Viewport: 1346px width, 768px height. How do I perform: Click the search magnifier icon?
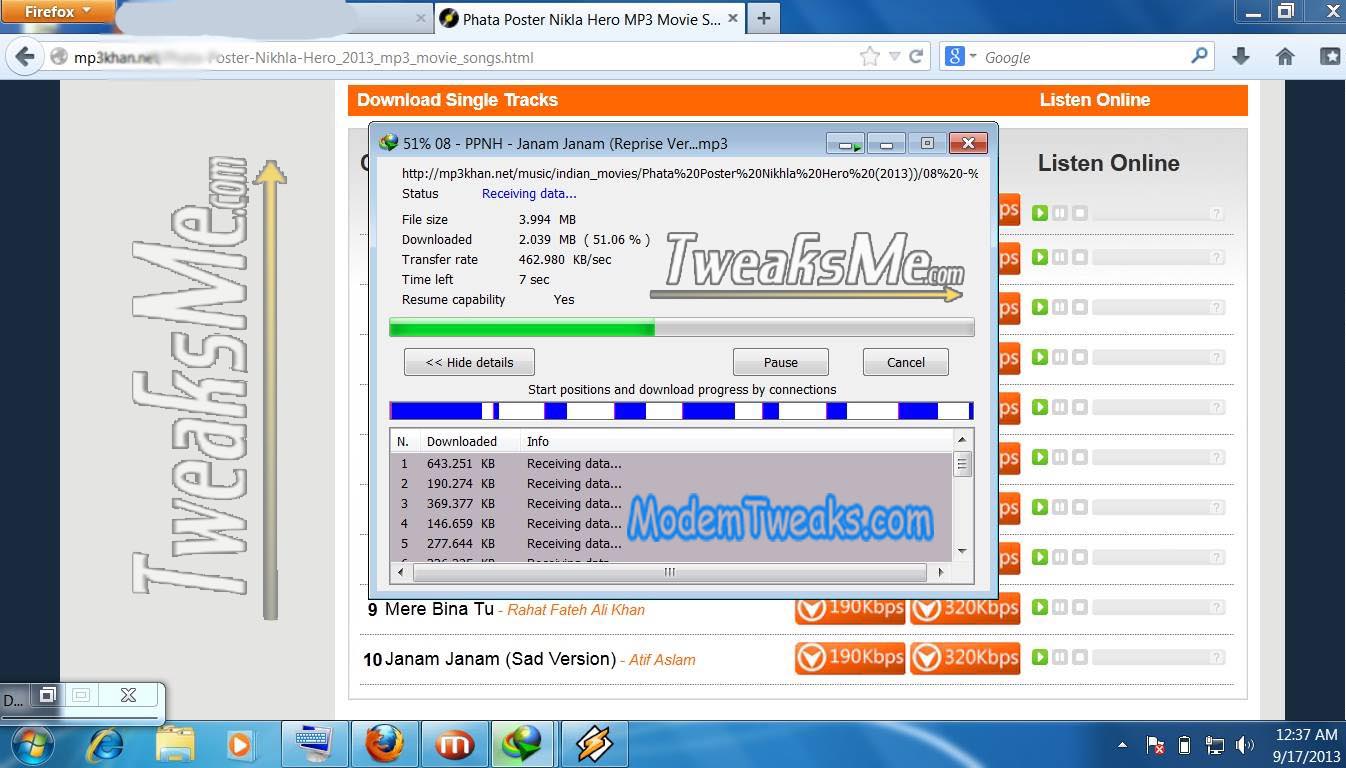[1199, 56]
